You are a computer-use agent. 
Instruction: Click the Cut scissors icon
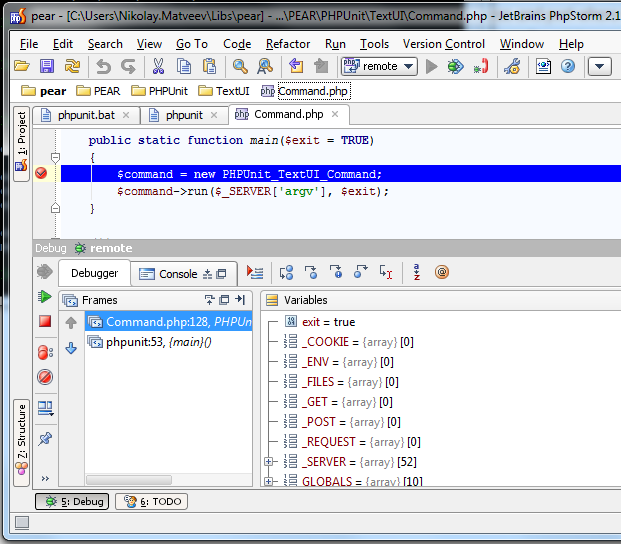(x=158, y=66)
